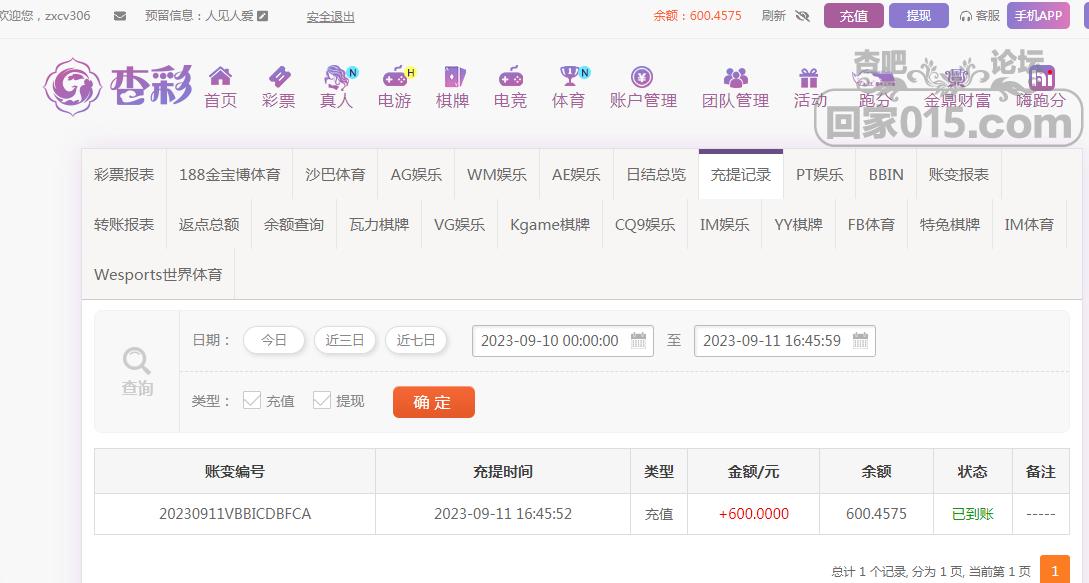Click the 查询 magnifier icon
The width and height of the screenshot is (1089, 583).
(x=137, y=361)
